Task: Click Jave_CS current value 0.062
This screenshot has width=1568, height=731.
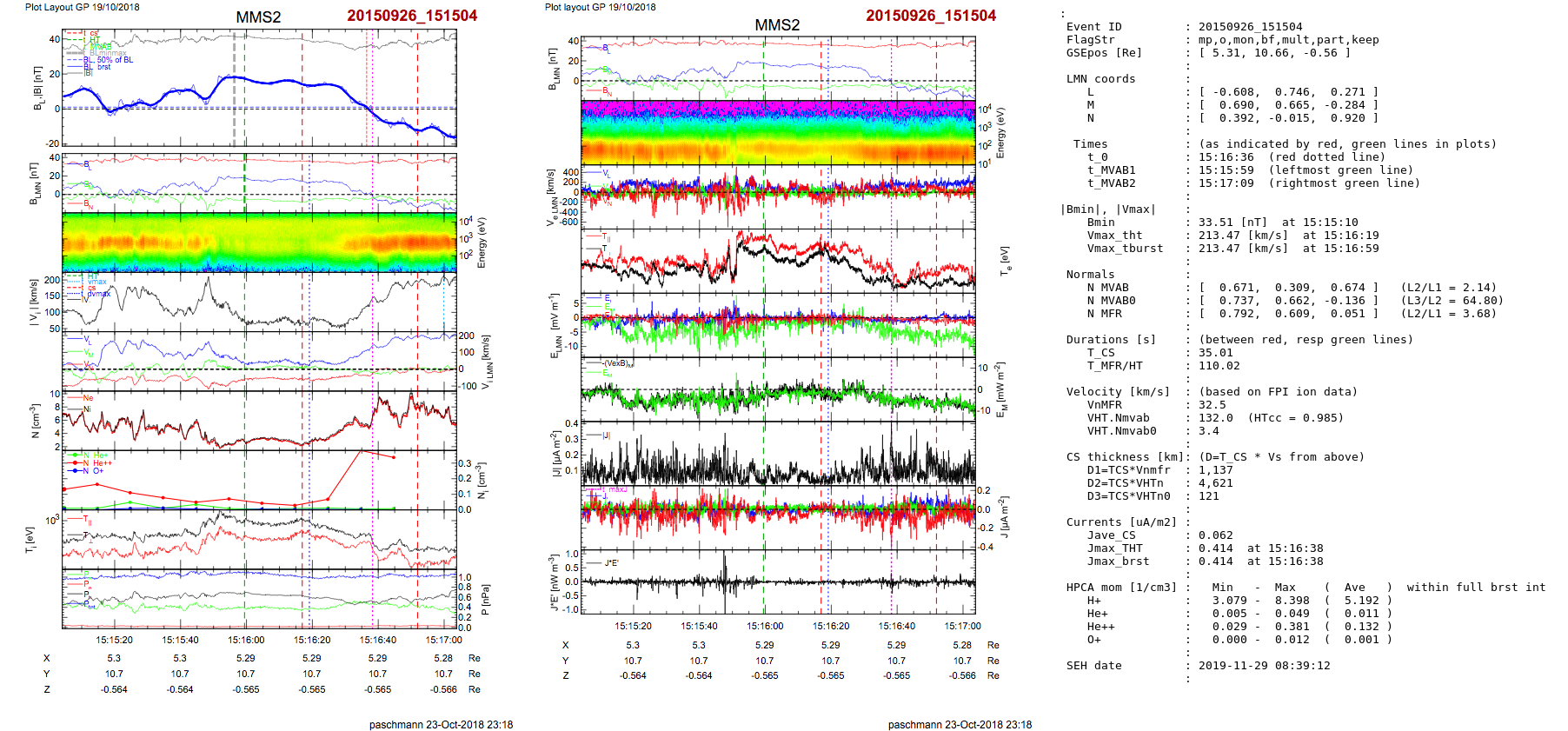Action: coord(1216,535)
